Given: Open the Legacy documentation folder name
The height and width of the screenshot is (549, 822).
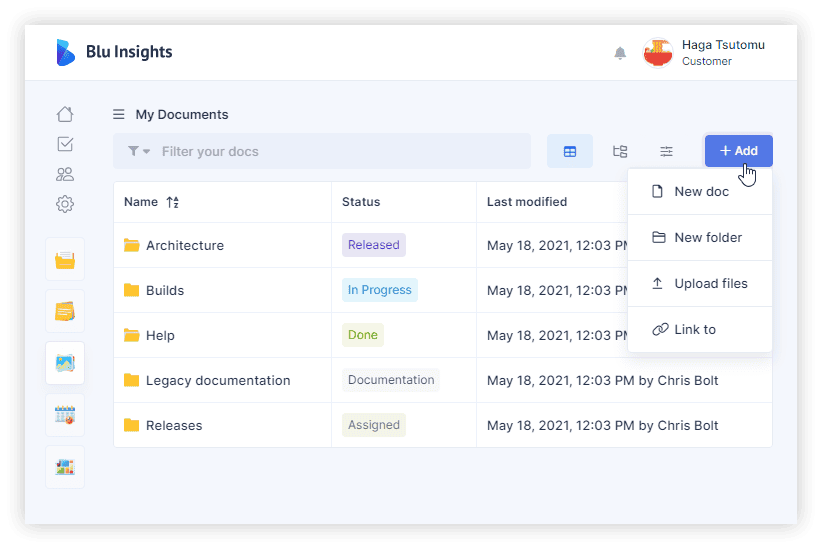Looking at the screenshot, I should click(218, 381).
